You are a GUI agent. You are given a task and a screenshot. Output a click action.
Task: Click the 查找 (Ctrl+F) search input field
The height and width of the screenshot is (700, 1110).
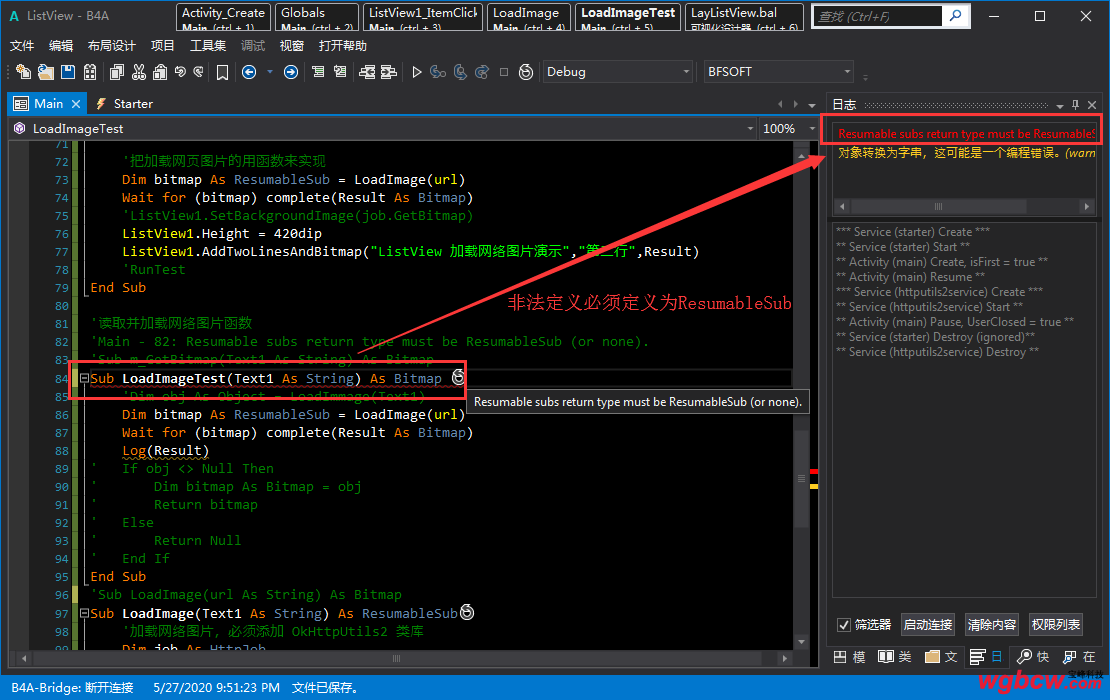(878, 16)
